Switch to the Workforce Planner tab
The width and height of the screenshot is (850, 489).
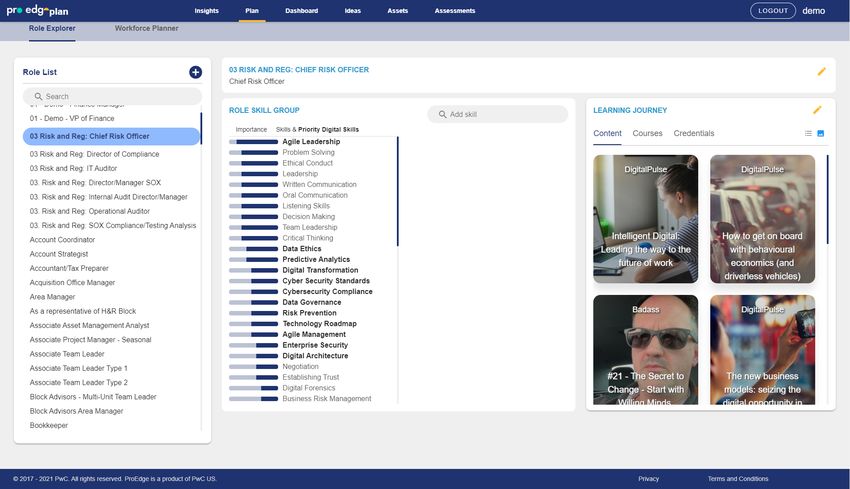146,28
